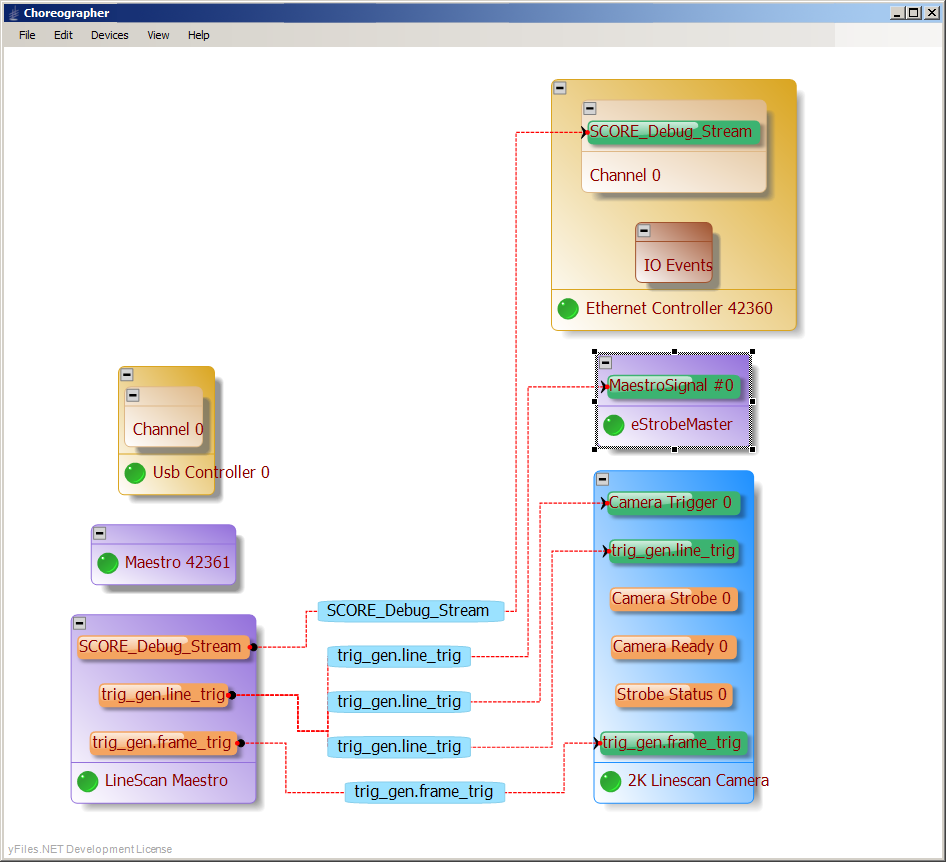Collapse the IO Events node
The height and width of the screenshot is (862, 946).
pos(644,231)
